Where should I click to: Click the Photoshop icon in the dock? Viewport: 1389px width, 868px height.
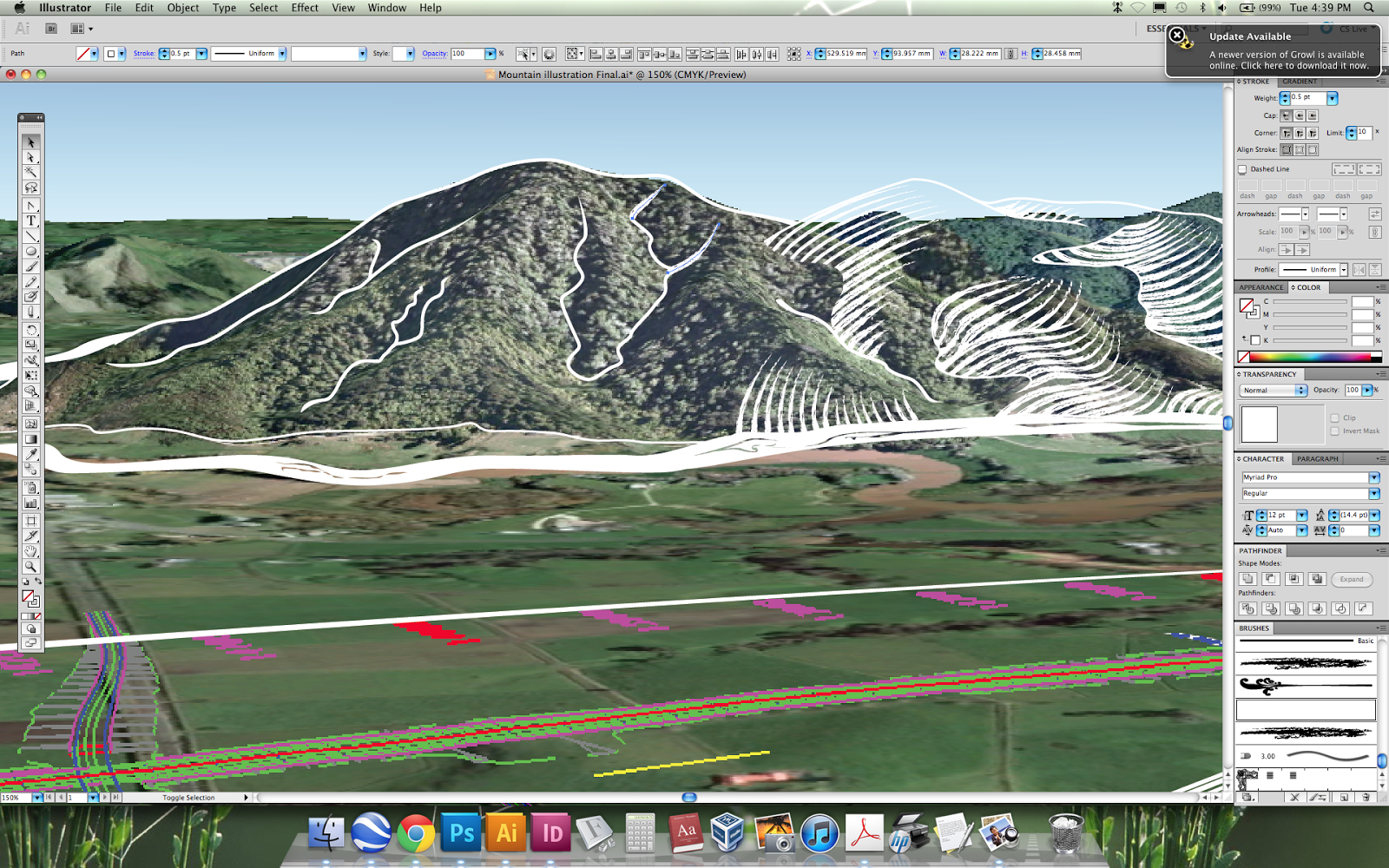(461, 833)
